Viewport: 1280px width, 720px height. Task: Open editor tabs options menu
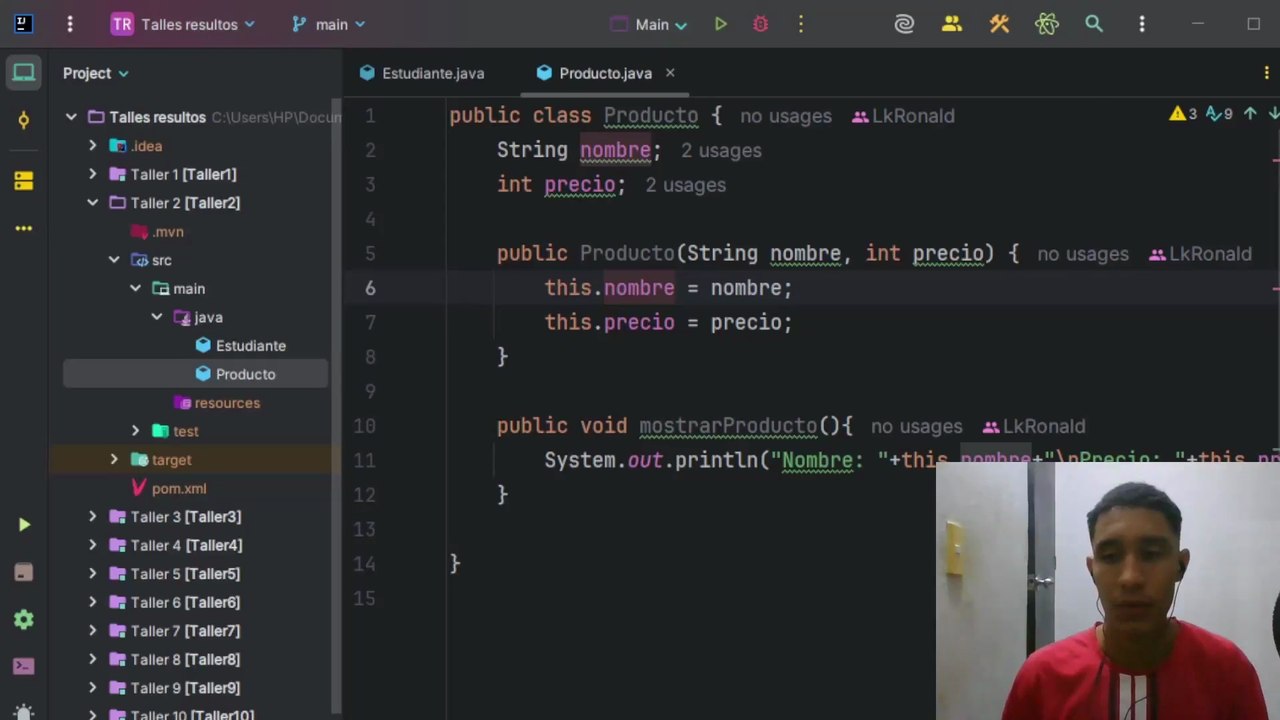[1267, 73]
